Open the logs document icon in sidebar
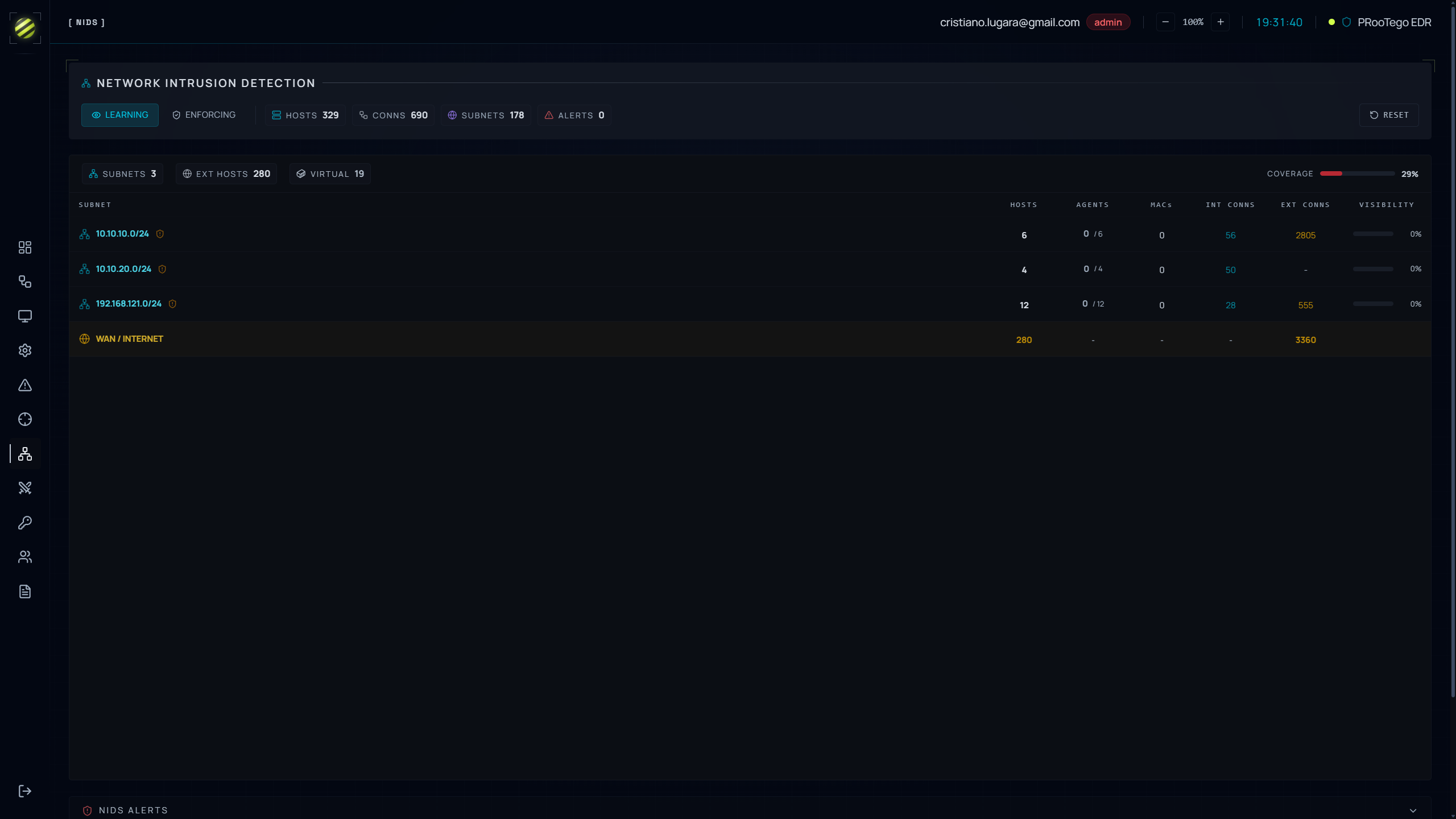Screen dimensions: 1456x819 point(25,591)
